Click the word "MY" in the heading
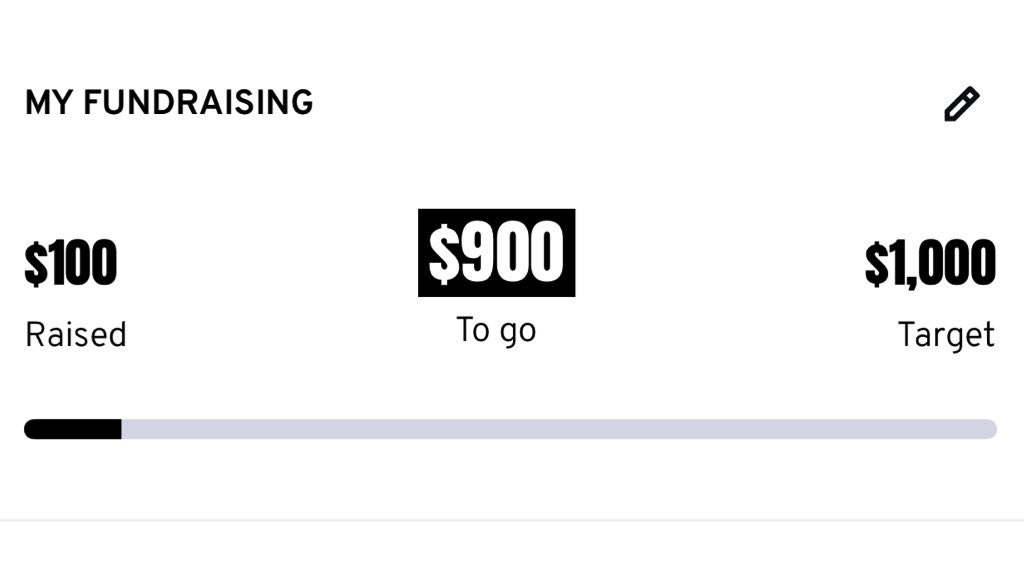The width and height of the screenshot is (1024, 576). click(x=49, y=103)
